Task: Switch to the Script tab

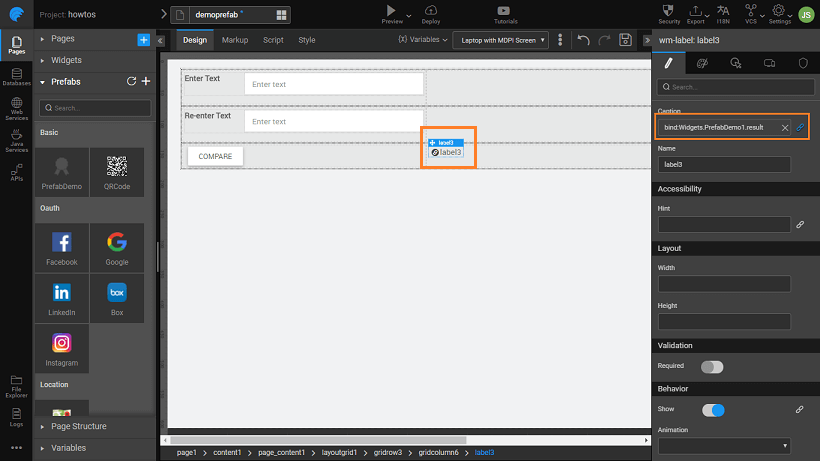Action: coord(273,40)
